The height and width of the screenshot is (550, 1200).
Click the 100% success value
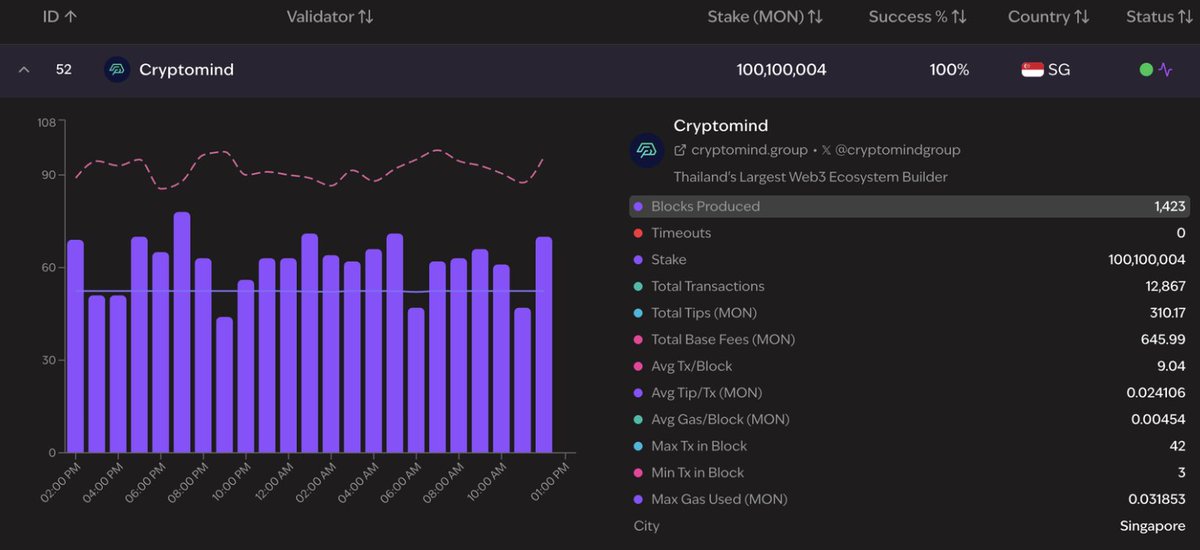click(949, 70)
